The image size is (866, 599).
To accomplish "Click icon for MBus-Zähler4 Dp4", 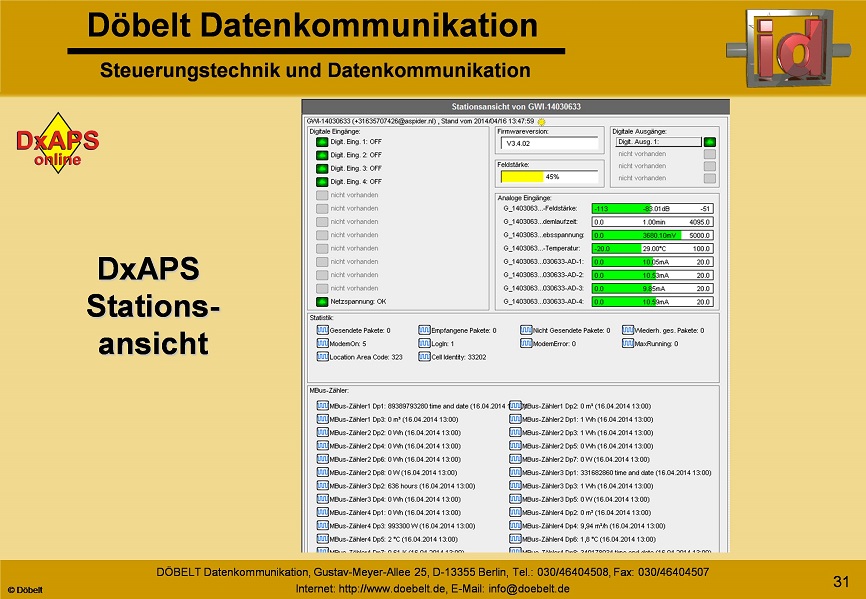I will 515,526.
